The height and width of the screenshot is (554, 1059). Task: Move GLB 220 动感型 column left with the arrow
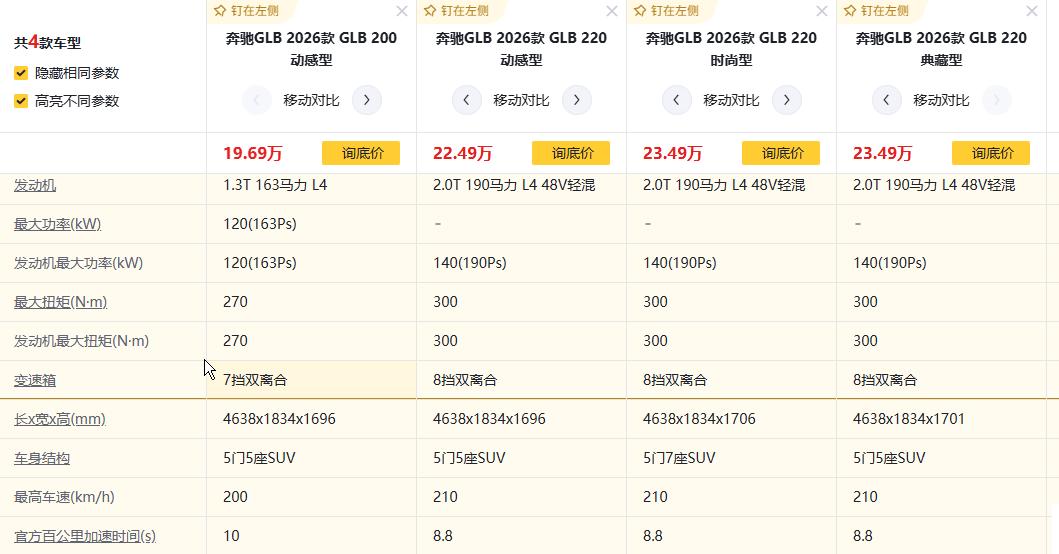pos(466,100)
